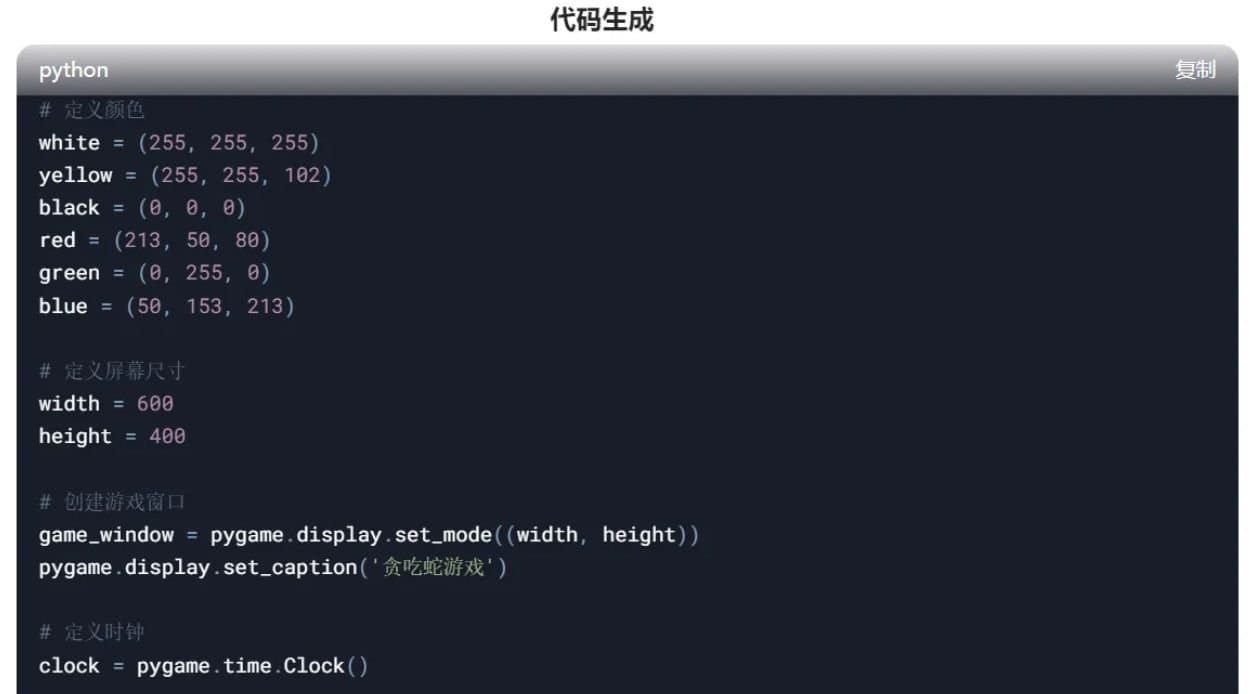Click the game_window variable name
Image resolution: width=1254 pixels, height=694 pixels.
106,535
